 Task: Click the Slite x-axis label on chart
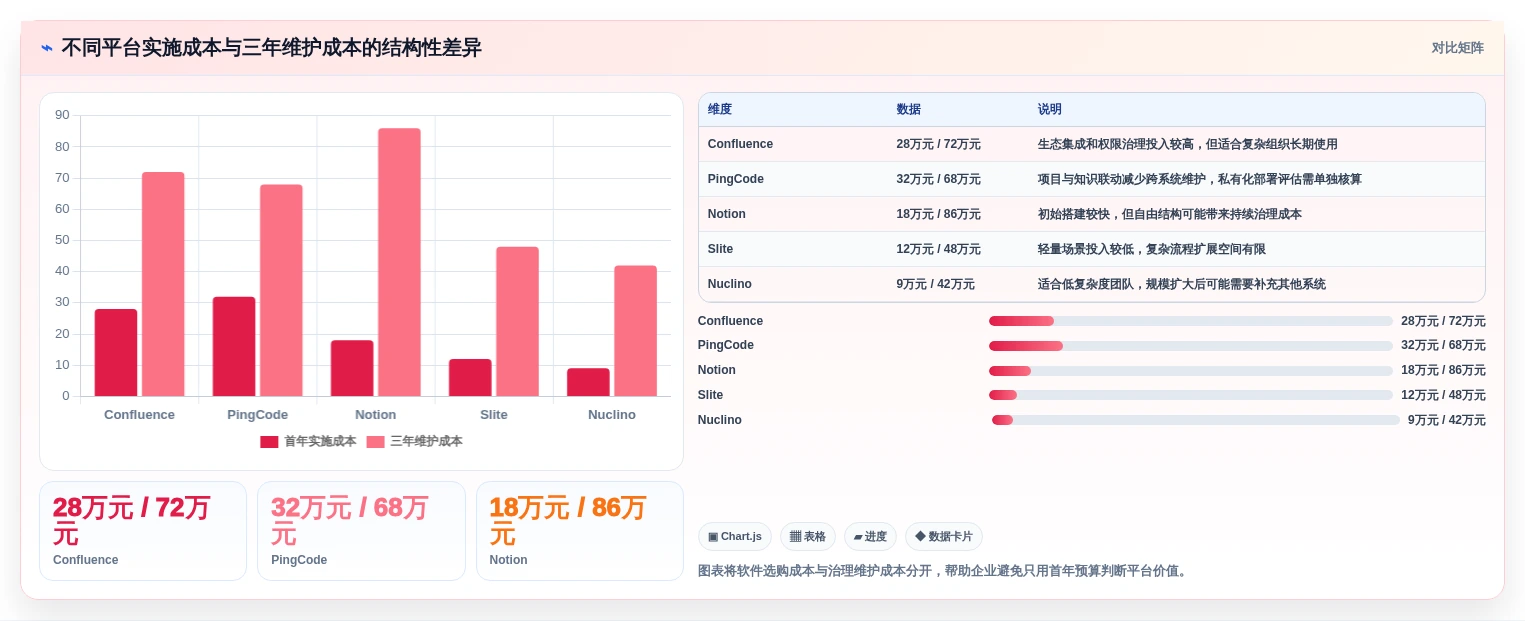click(x=493, y=414)
